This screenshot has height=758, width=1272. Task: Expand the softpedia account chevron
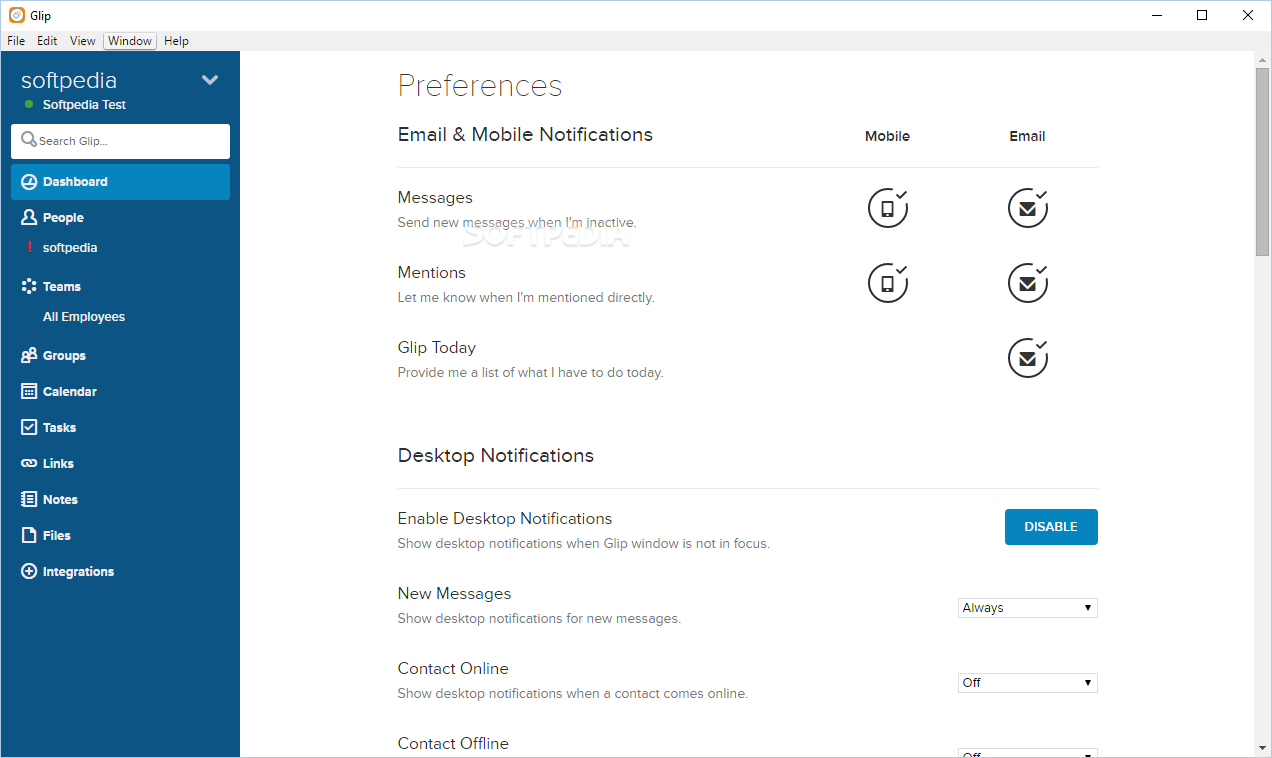coord(210,80)
